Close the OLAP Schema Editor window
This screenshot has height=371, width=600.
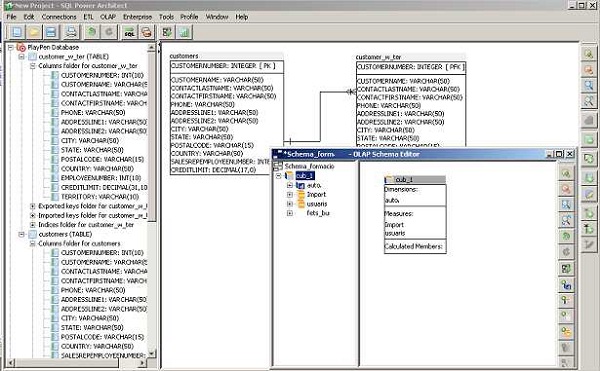click(570, 154)
